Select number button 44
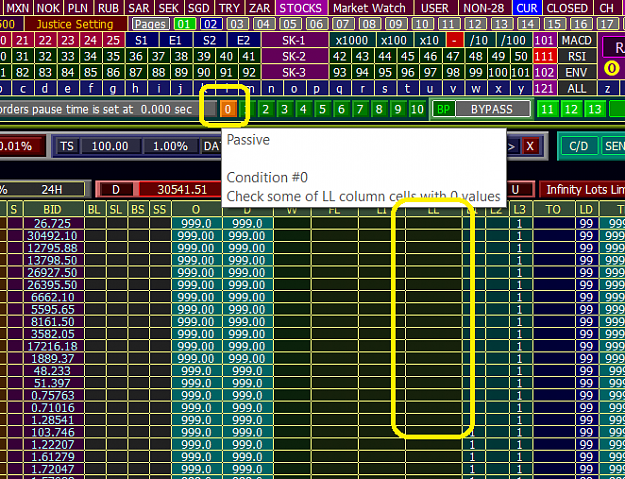625x479 pixels. coord(385,56)
